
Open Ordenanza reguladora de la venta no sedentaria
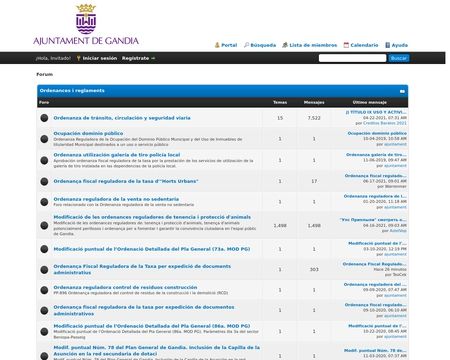pos(116,199)
